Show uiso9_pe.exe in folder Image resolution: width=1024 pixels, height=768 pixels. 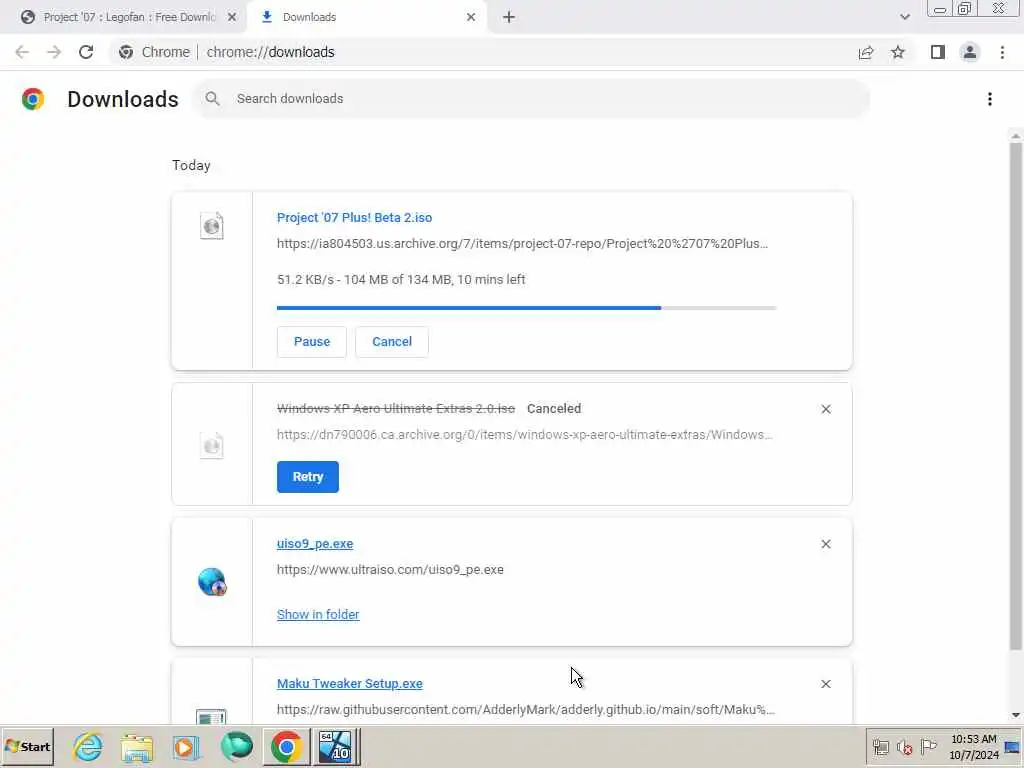(318, 615)
